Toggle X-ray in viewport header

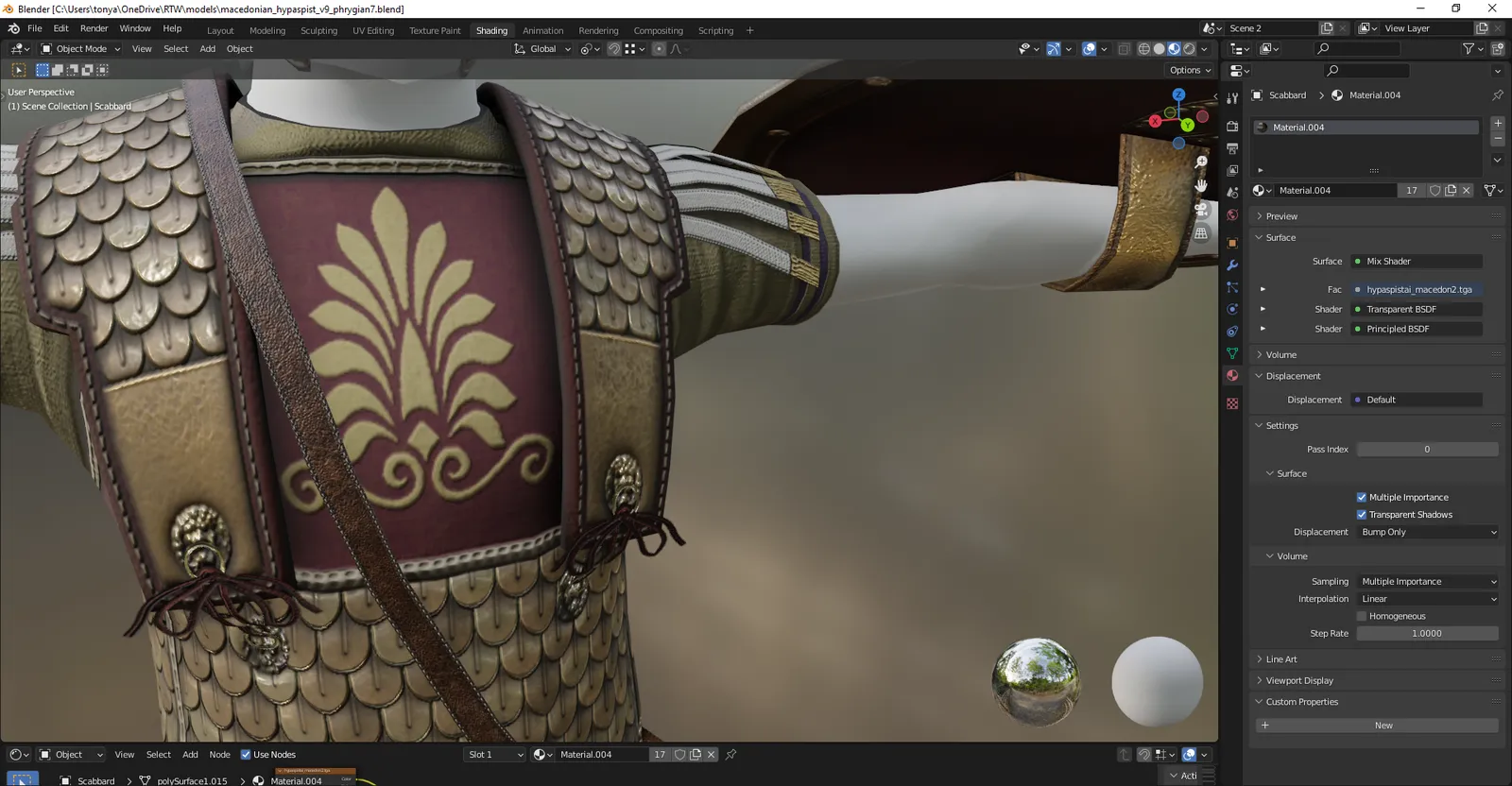(1124, 49)
